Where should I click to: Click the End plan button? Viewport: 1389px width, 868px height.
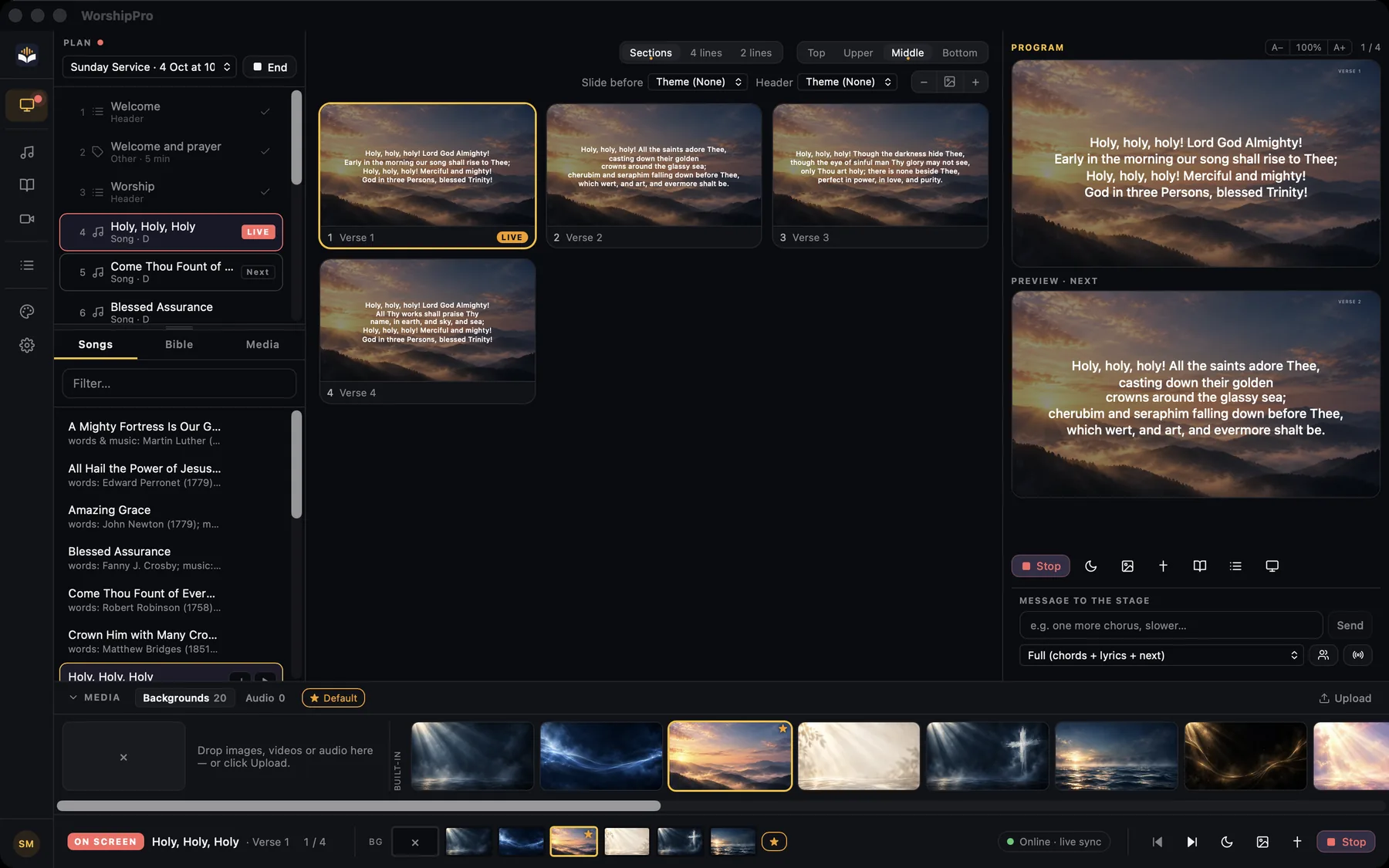click(x=270, y=67)
